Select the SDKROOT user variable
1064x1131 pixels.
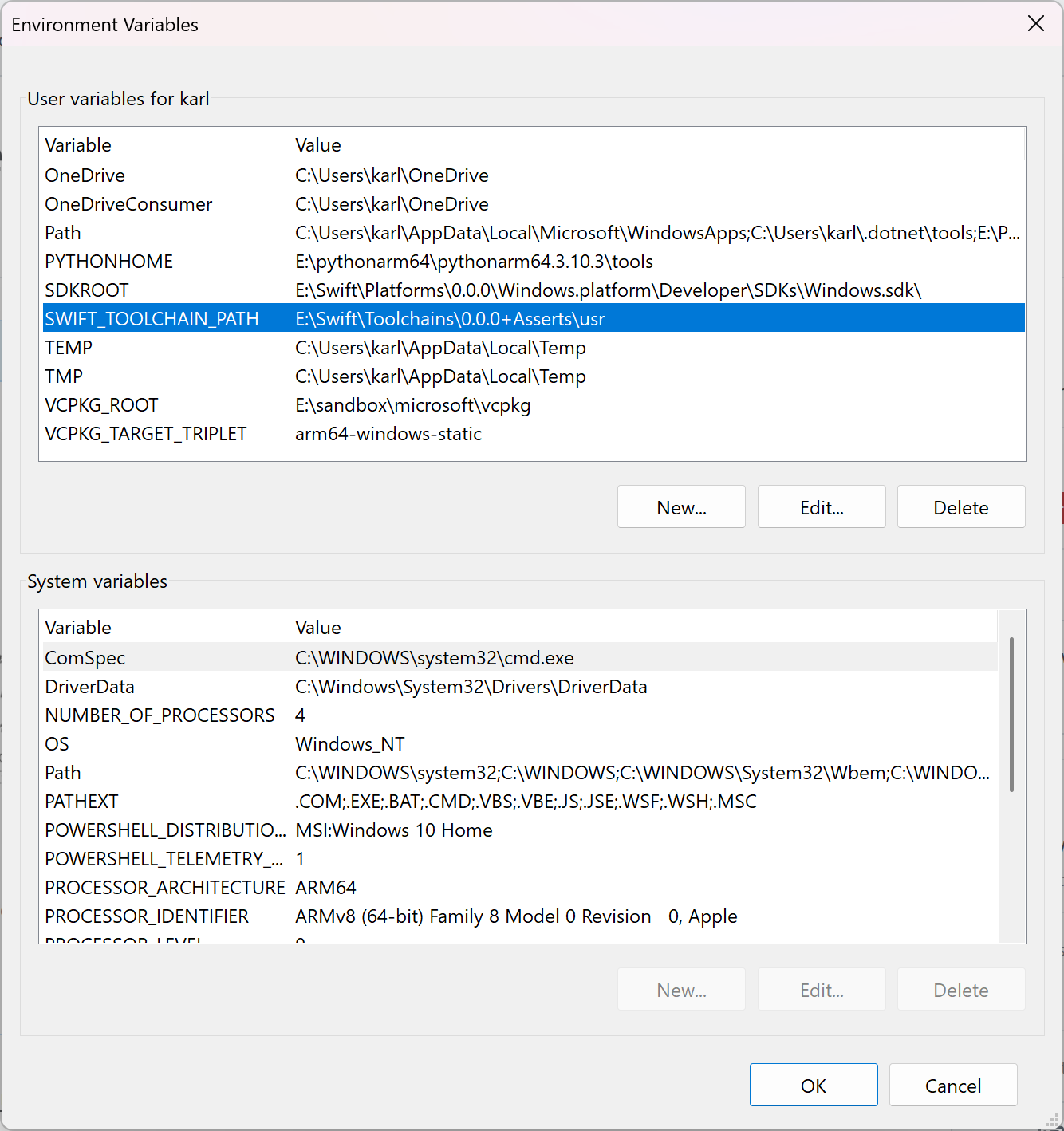coord(87,290)
